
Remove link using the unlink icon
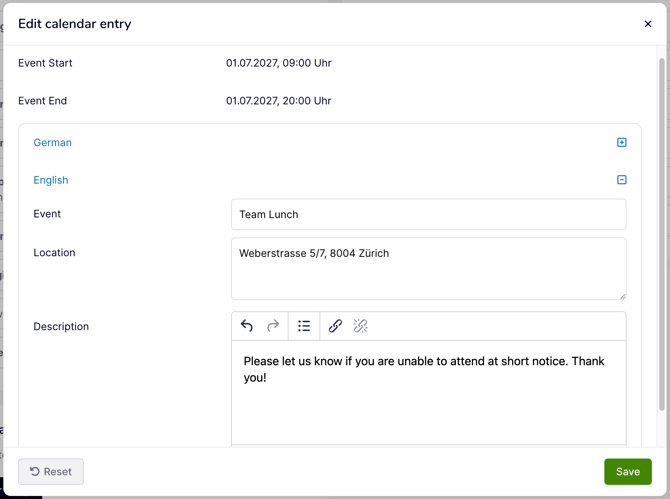pyautogui.click(x=361, y=326)
